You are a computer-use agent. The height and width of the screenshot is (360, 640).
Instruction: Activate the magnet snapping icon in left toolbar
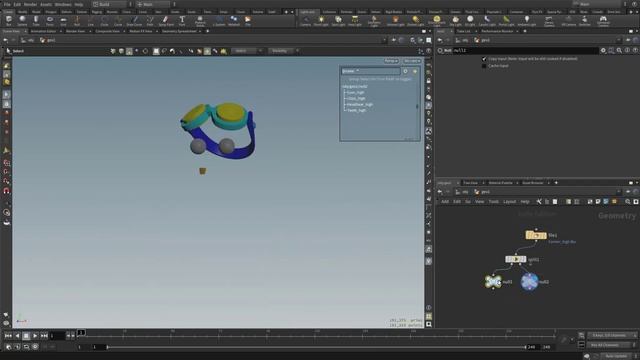7,191
